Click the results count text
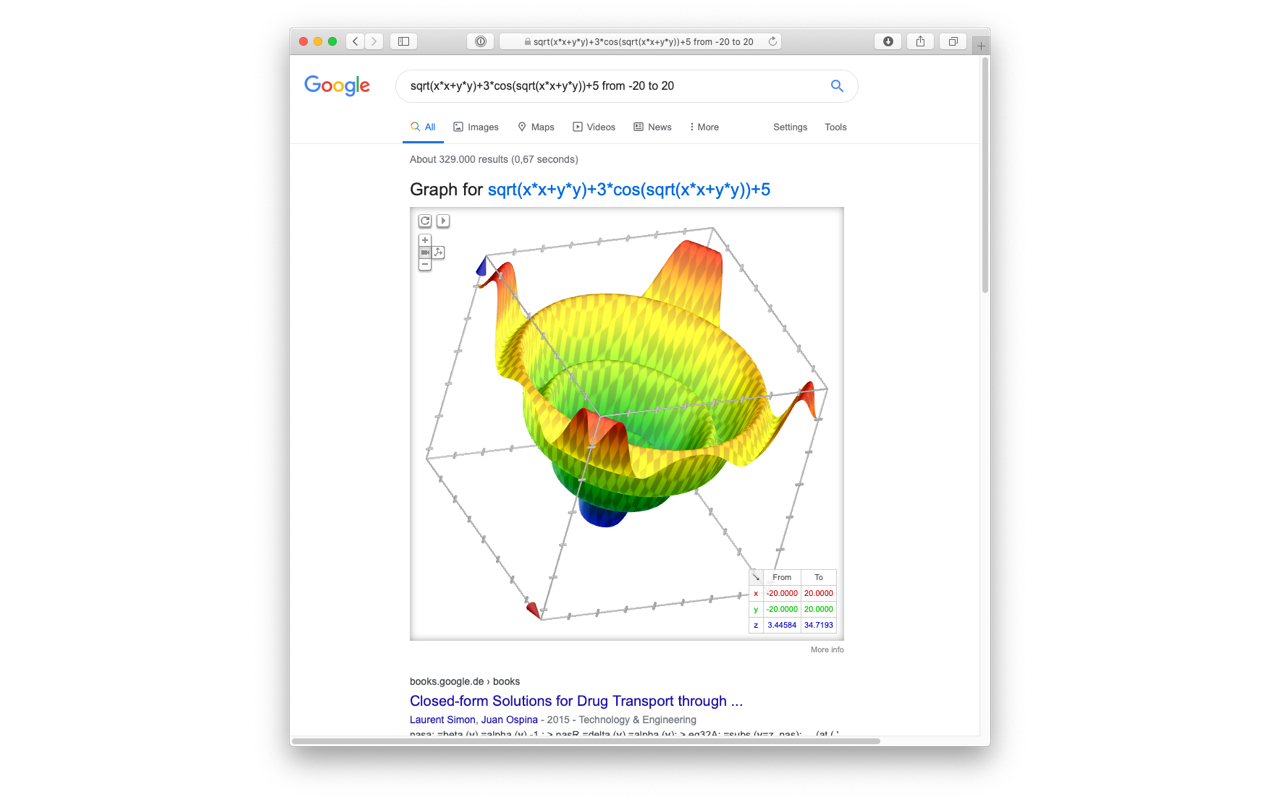Viewport: 1280px width, 800px height. click(494, 159)
